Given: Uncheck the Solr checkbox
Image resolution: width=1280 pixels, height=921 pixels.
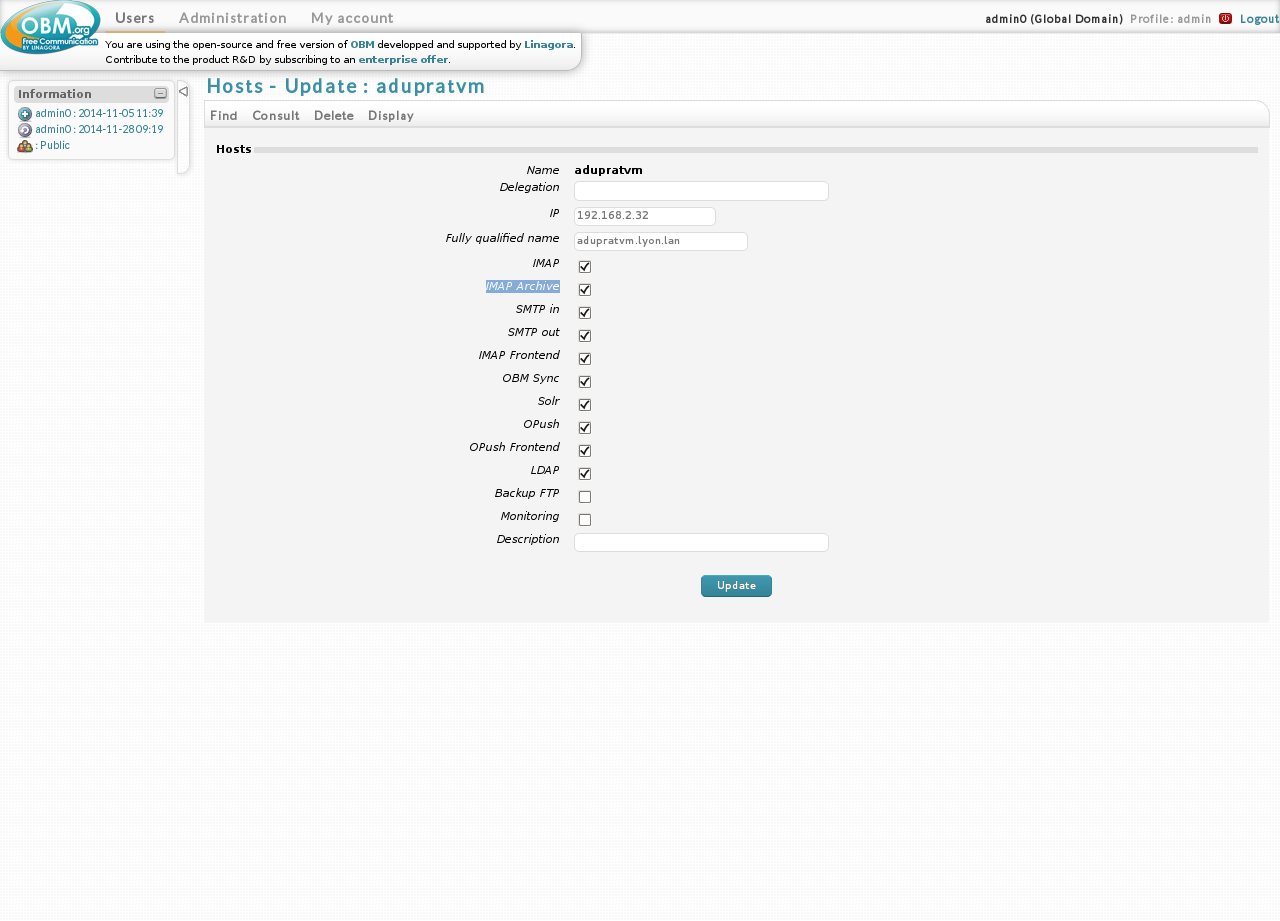Looking at the screenshot, I should point(585,405).
